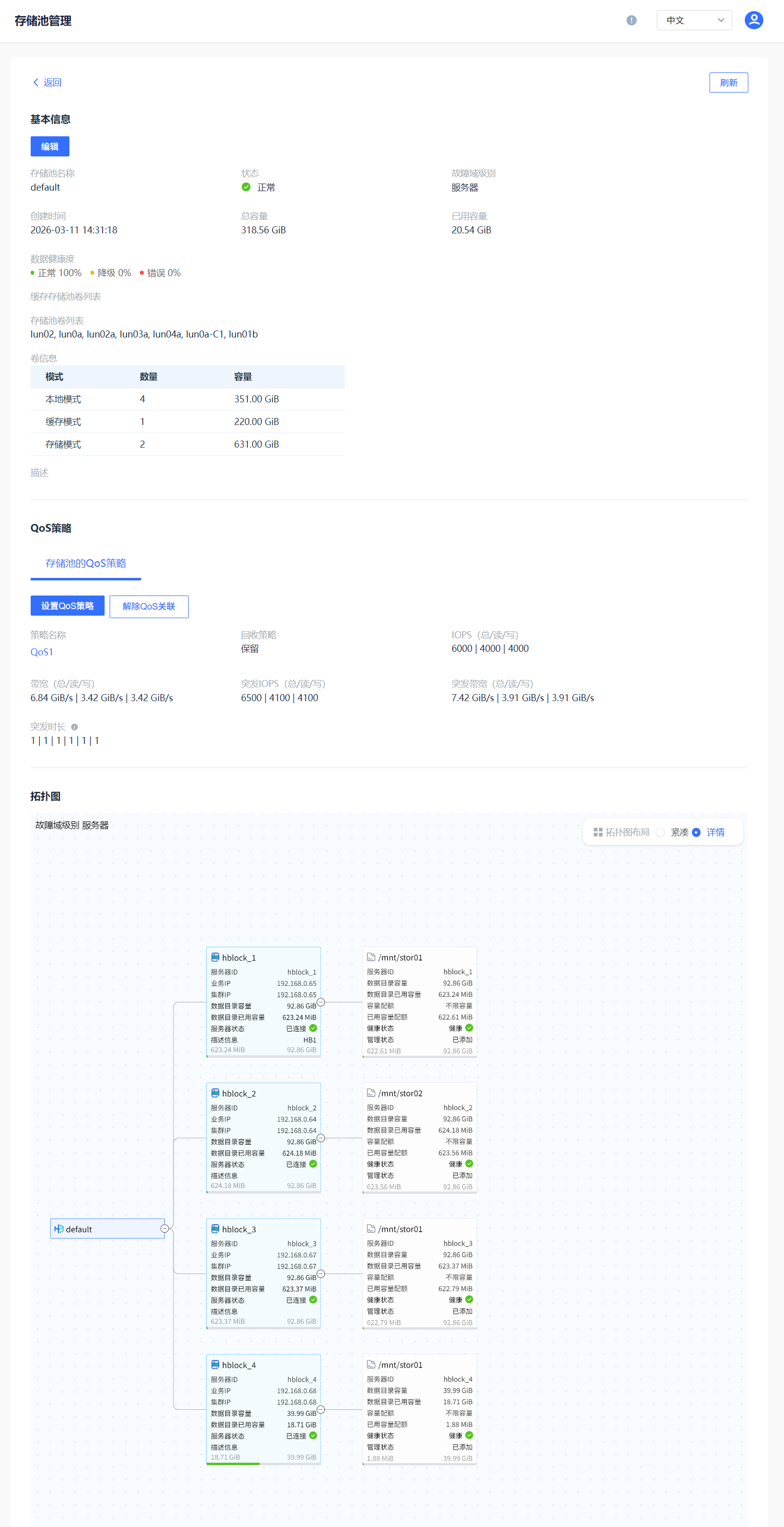Click hblock_2 业务IP value 192.168.0.64
784x1527 pixels.
point(297,1119)
